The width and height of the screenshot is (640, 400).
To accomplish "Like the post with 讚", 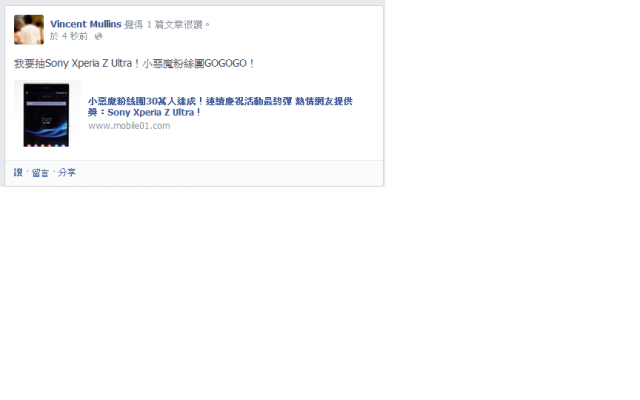I will 18,173.
